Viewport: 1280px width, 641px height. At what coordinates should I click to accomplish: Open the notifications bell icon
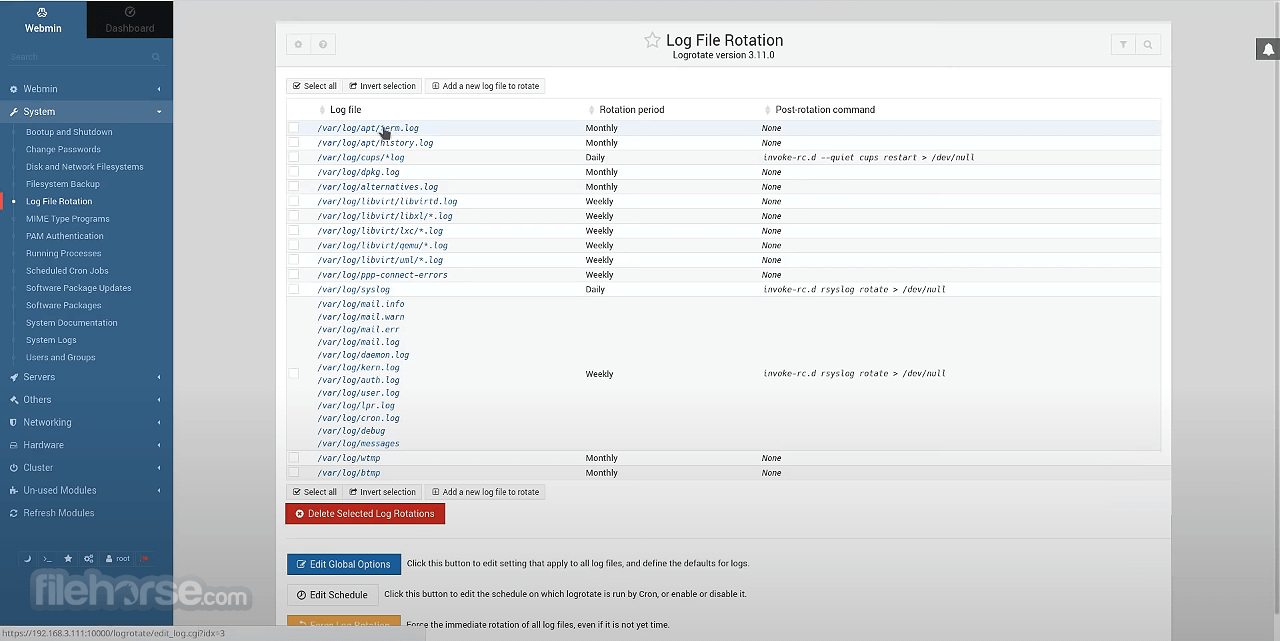click(x=1268, y=49)
